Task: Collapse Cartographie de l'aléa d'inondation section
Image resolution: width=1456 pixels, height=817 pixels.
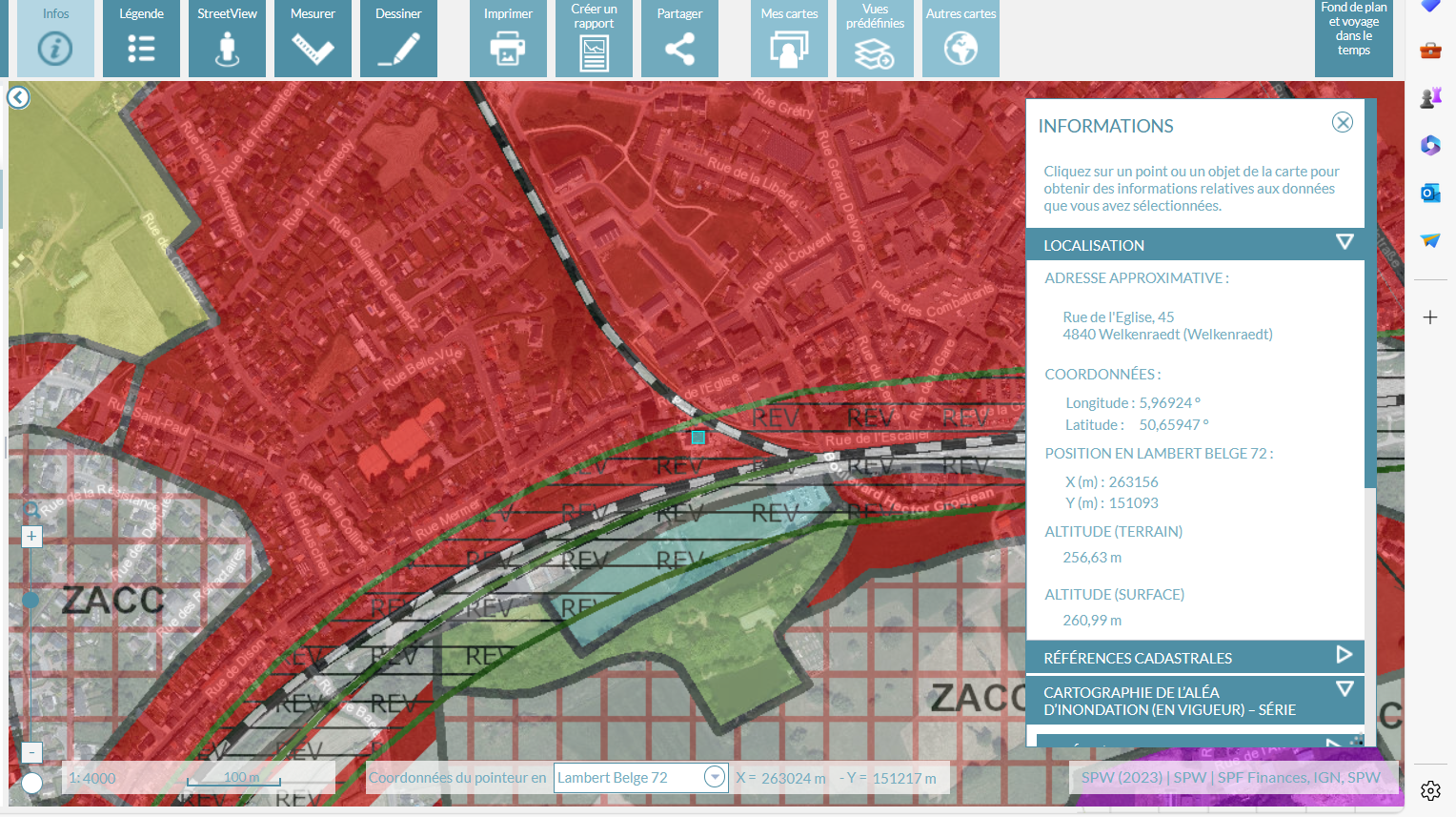Action: [1345, 689]
